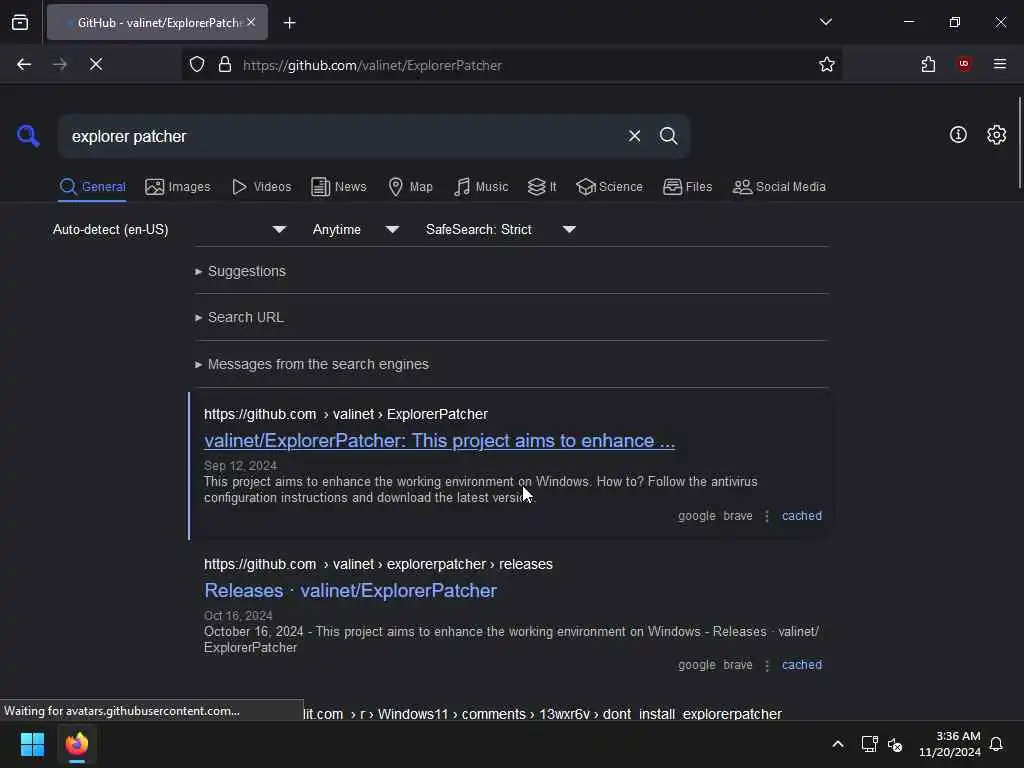
Task: Stop loading the page
Action: (96, 64)
